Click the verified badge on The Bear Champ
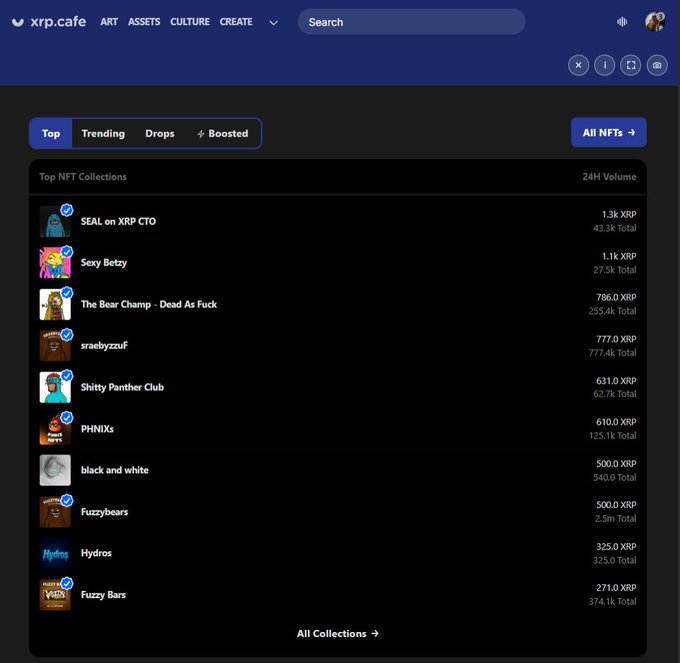680x663 pixels. click(67, 293)
